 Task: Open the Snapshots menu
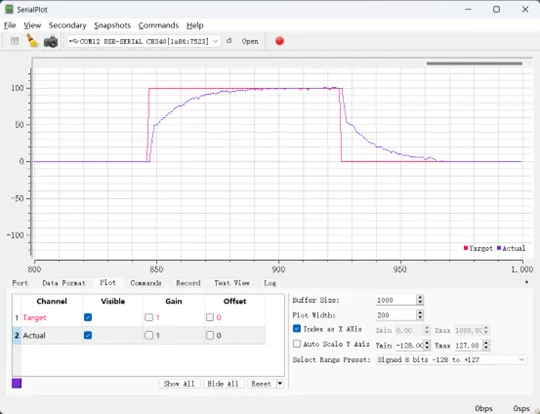(x=112, y=25)
